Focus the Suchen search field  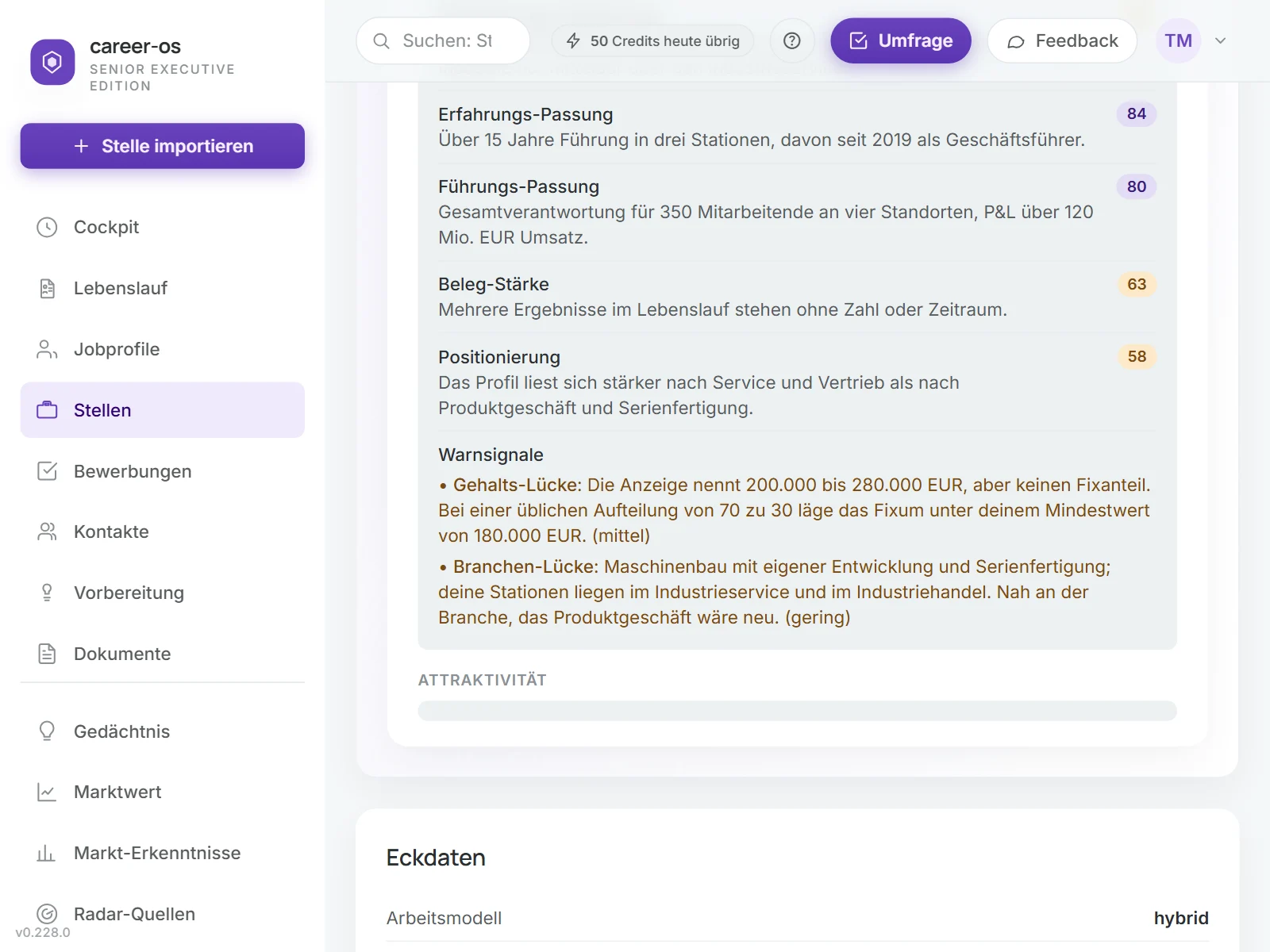click(443, 41)
